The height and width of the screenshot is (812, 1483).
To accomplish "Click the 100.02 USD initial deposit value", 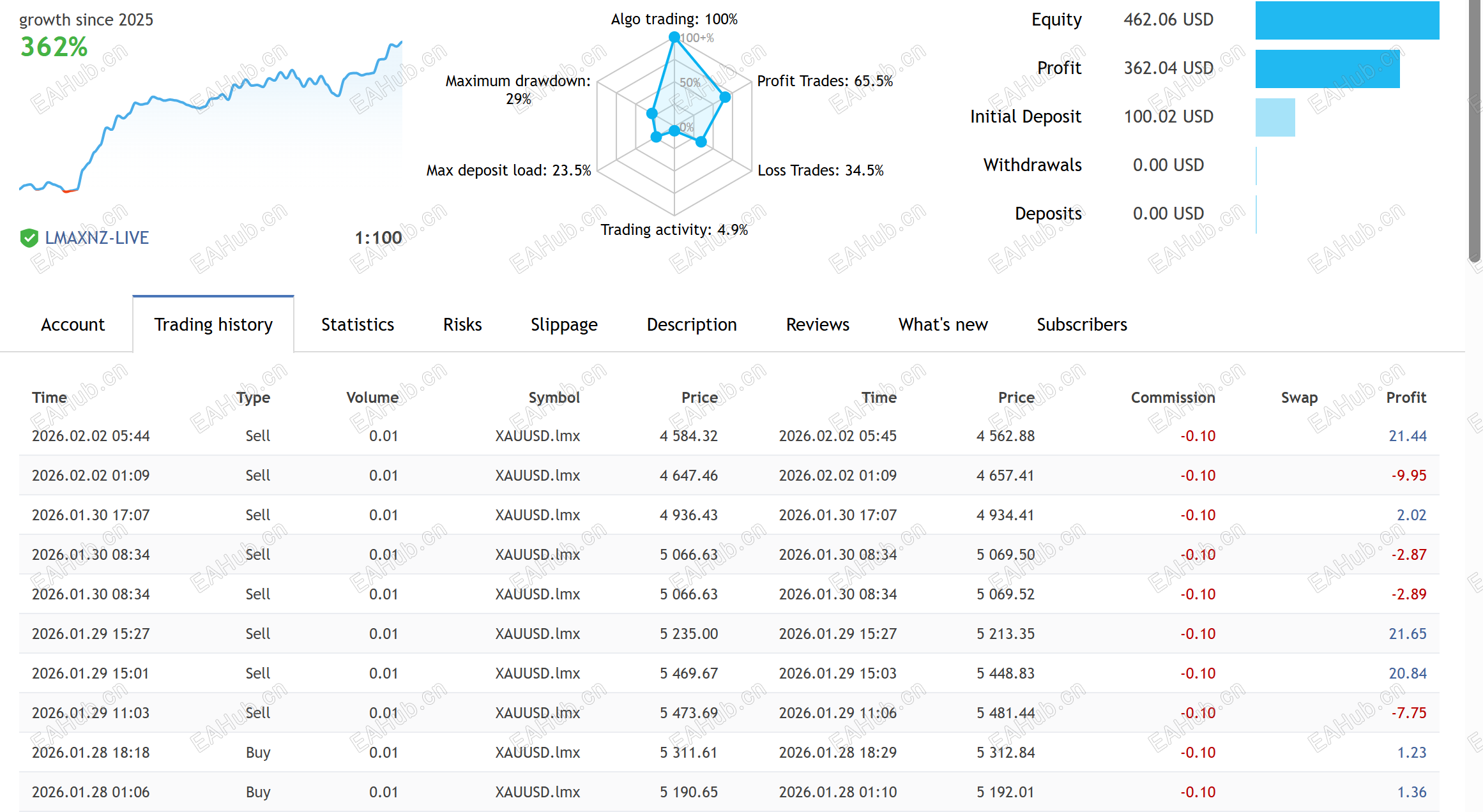I will pyautogui.click(x=1168, y=117).
